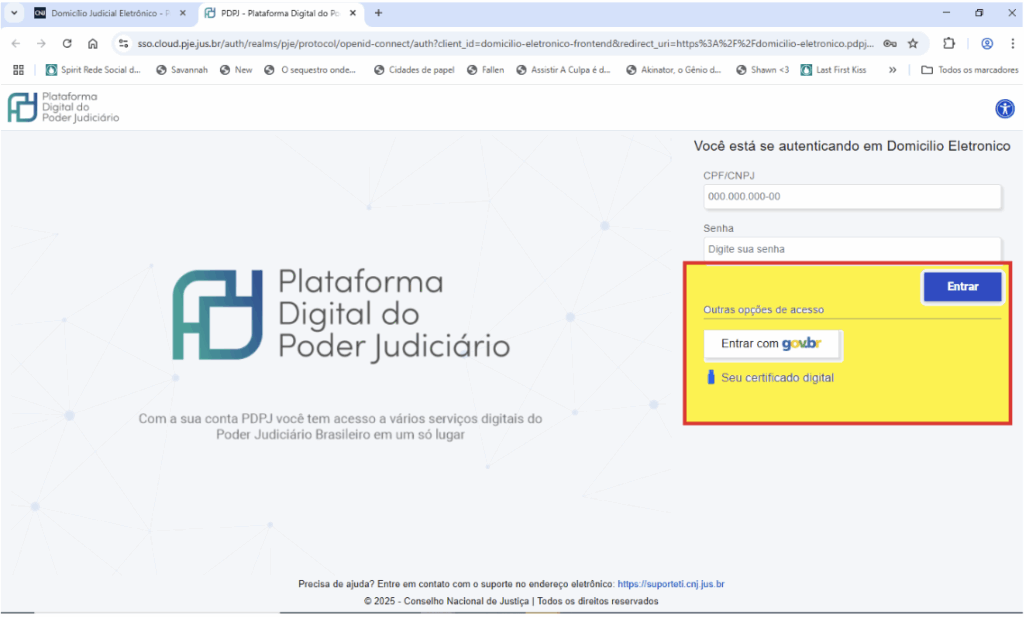Open the extensions puzzle icon
Image resolution: width=1024 pixels, height=617 pixels.
(949, 44)
